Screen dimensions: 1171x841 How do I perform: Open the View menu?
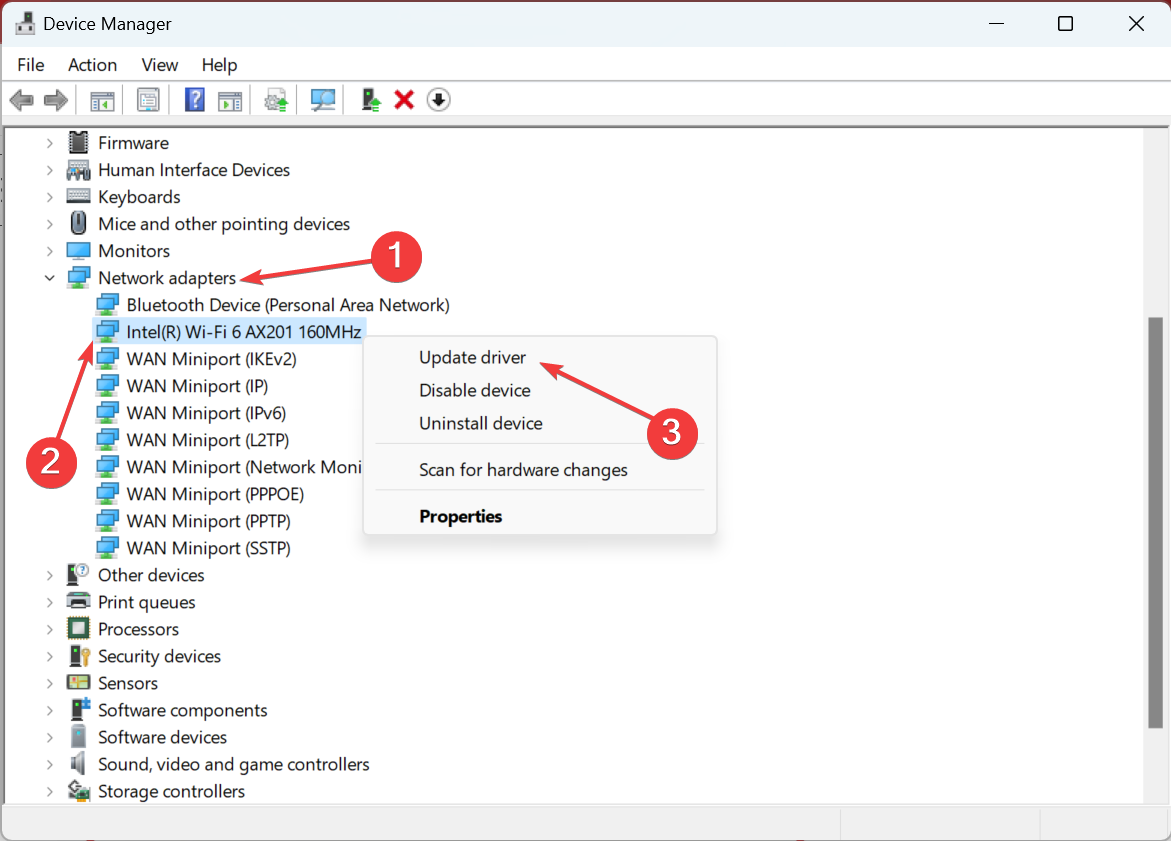(160, 65)
